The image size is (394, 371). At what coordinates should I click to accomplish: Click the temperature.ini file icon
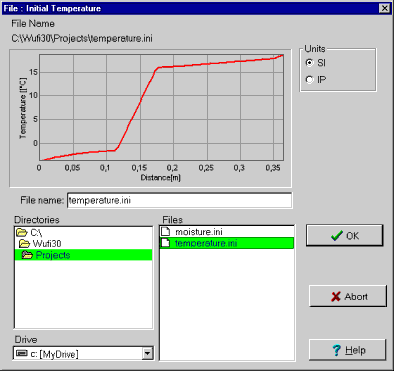(x=166, y=243)
